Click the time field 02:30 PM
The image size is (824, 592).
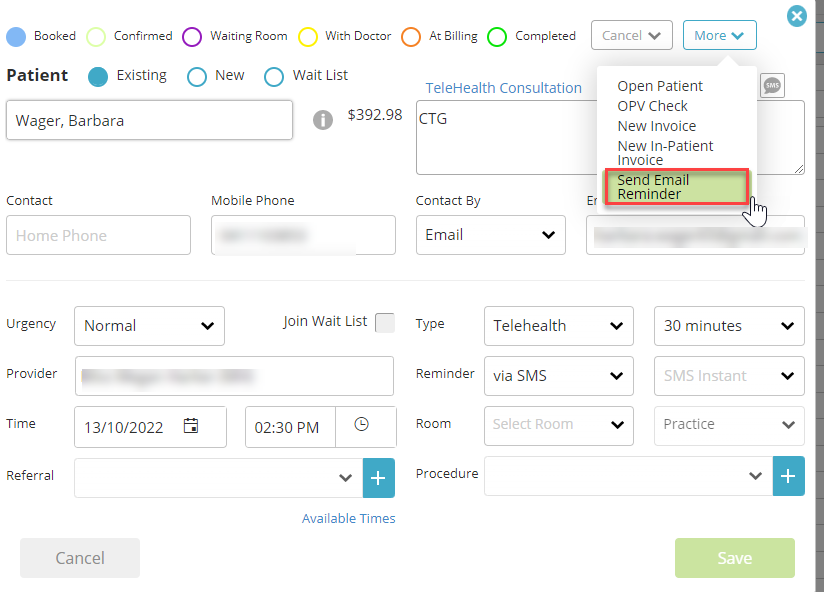coord(290,427)
